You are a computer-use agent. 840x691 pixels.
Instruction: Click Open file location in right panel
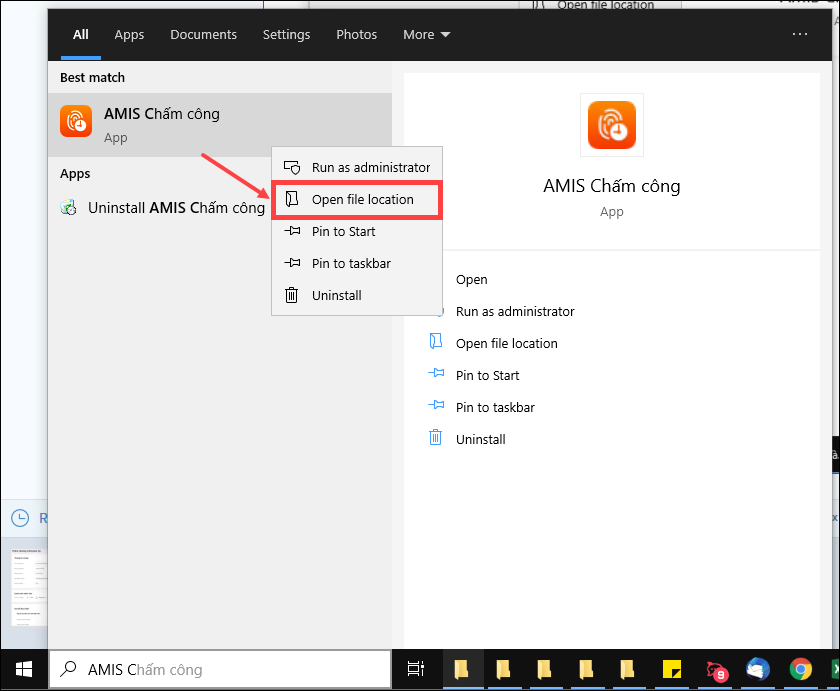pos(506,343)
